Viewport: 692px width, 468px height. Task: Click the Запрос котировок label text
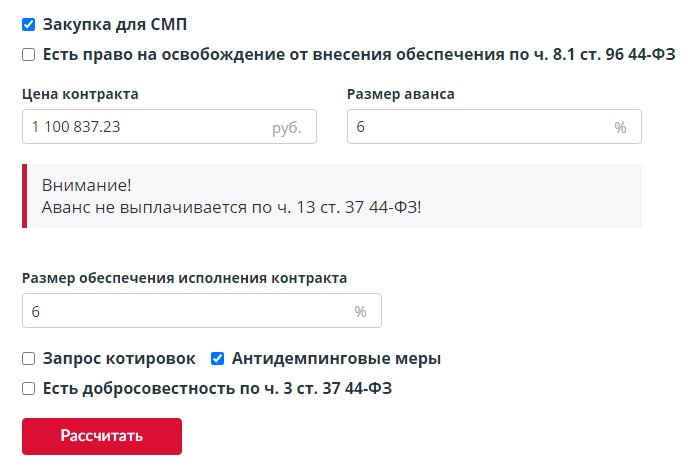coord(119,358)
